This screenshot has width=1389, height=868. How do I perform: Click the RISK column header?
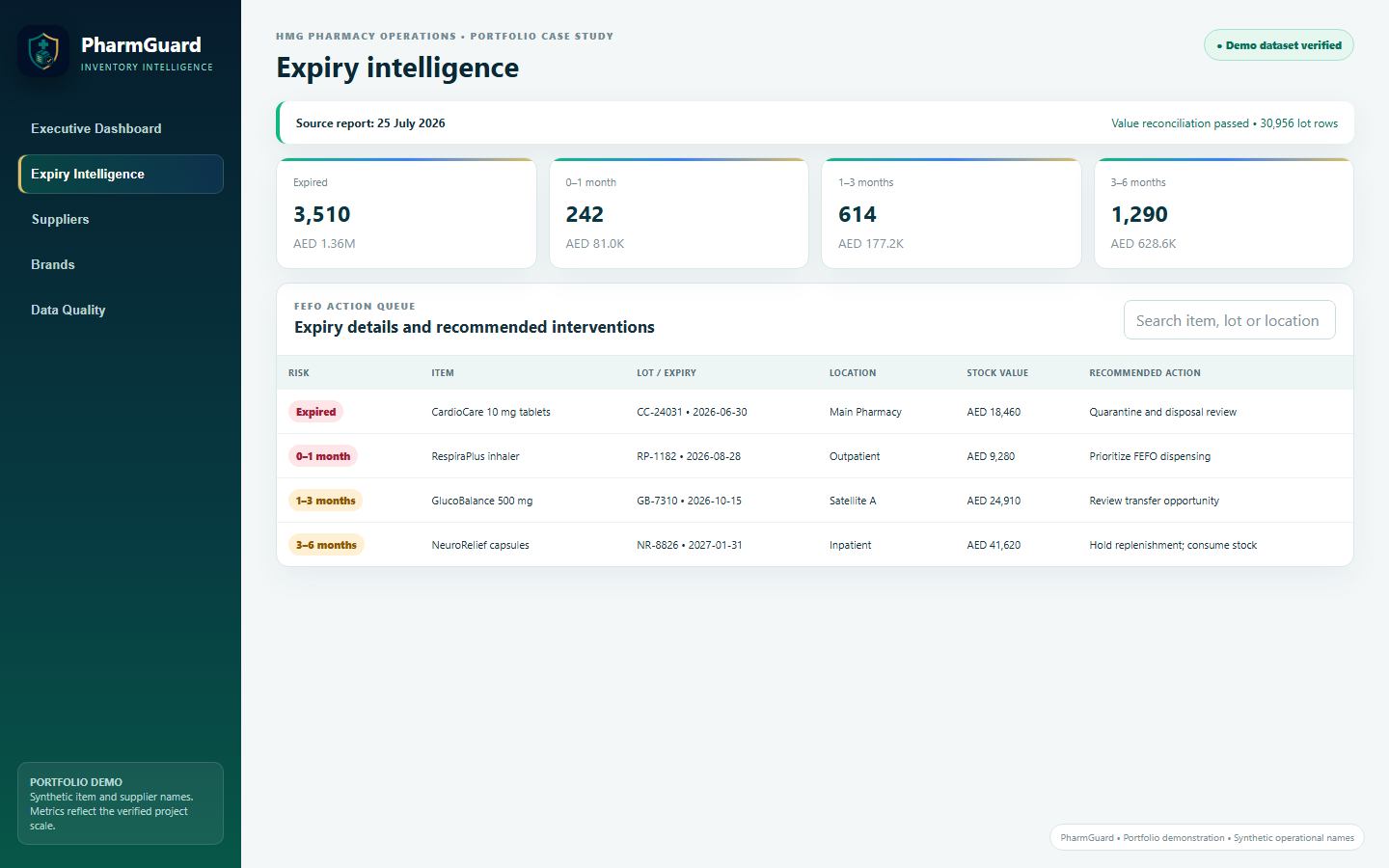299,373
